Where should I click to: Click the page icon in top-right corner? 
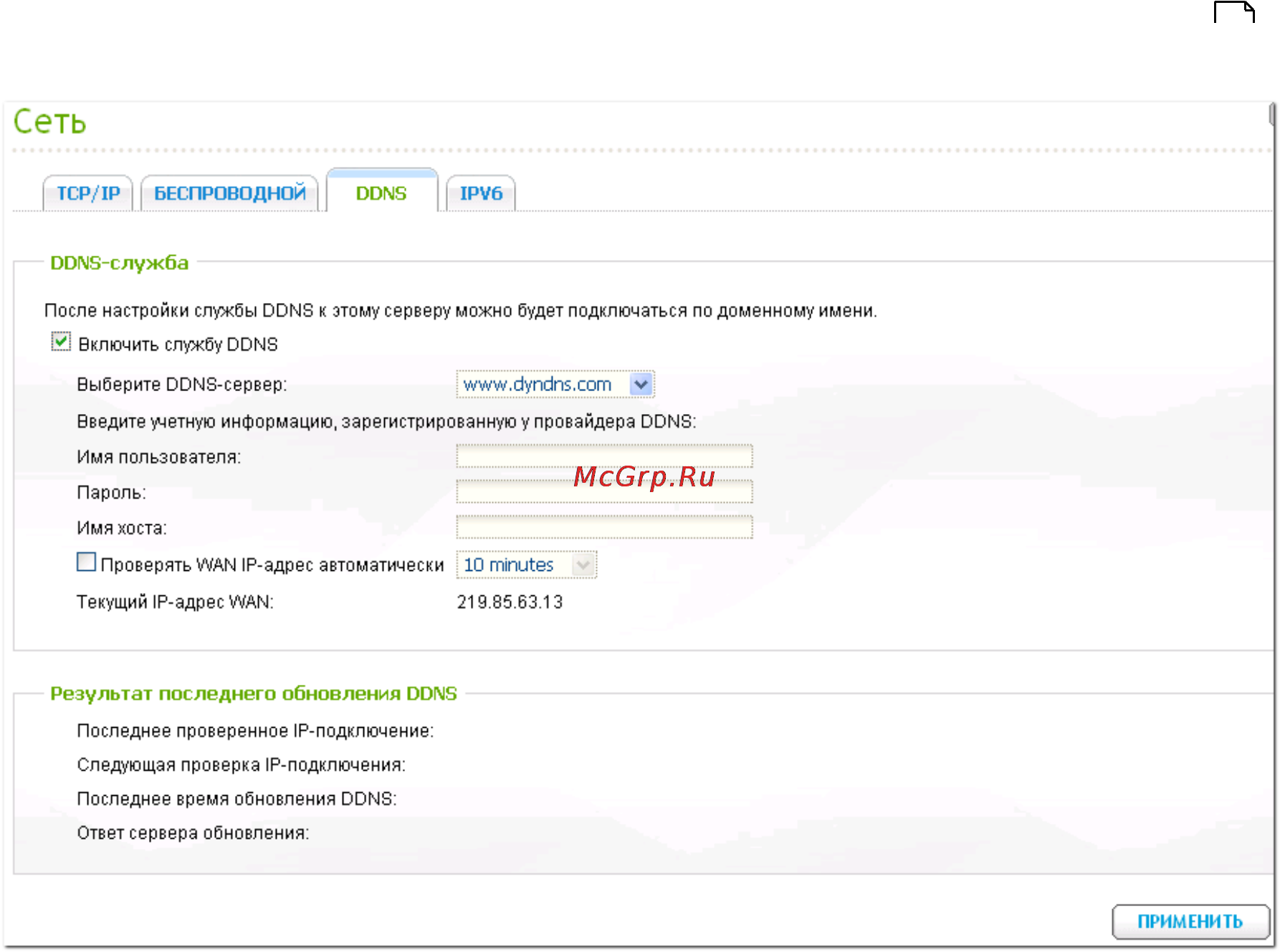1234,12
